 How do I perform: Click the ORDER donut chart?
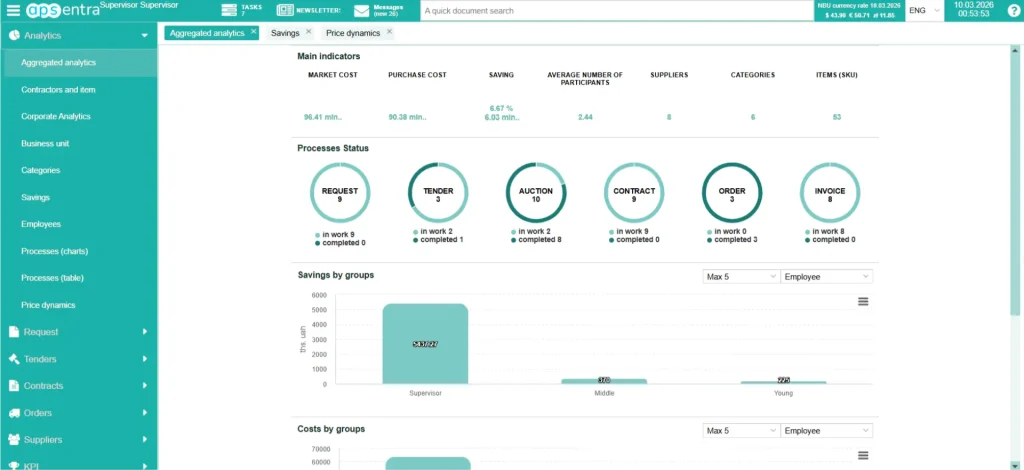pyautogui.click(x=731, y=193)
